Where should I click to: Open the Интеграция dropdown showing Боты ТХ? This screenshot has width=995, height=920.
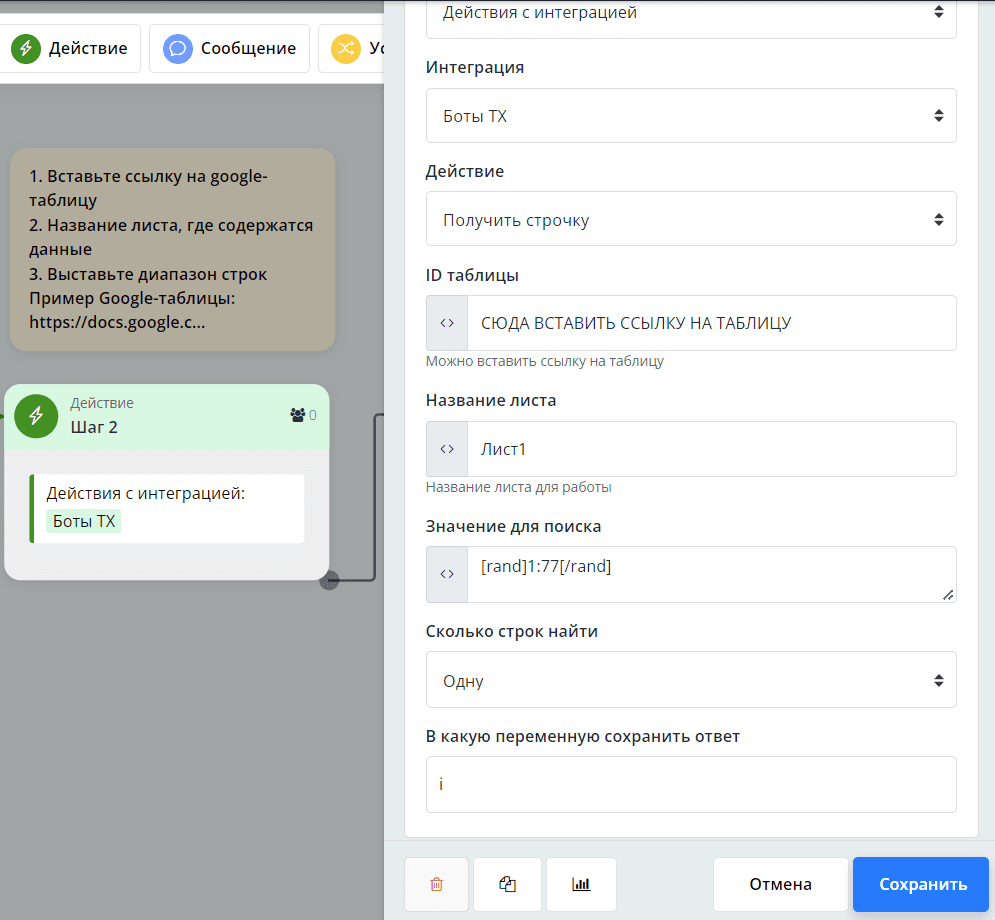(691, 116)
